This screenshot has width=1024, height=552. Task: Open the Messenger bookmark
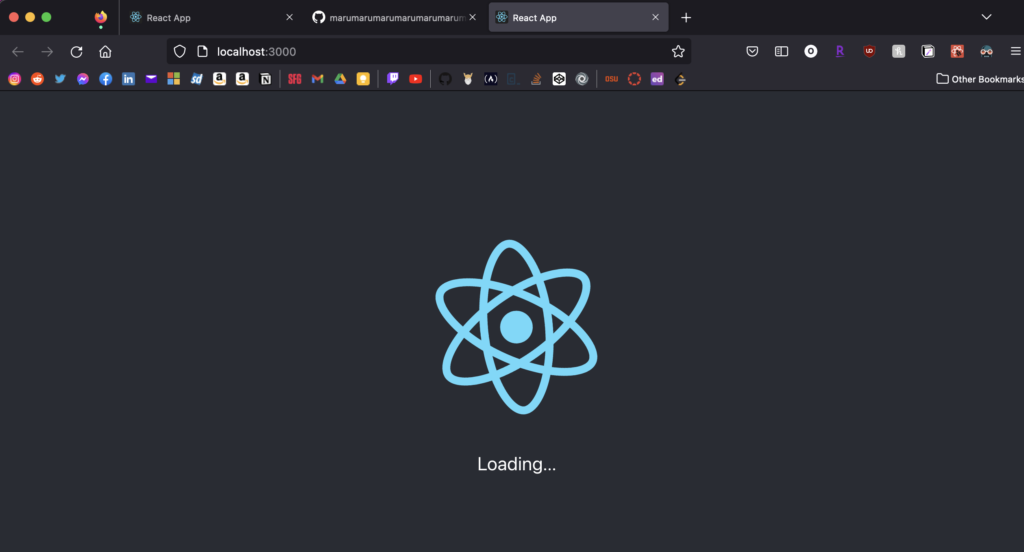click(x=83, y=79)
